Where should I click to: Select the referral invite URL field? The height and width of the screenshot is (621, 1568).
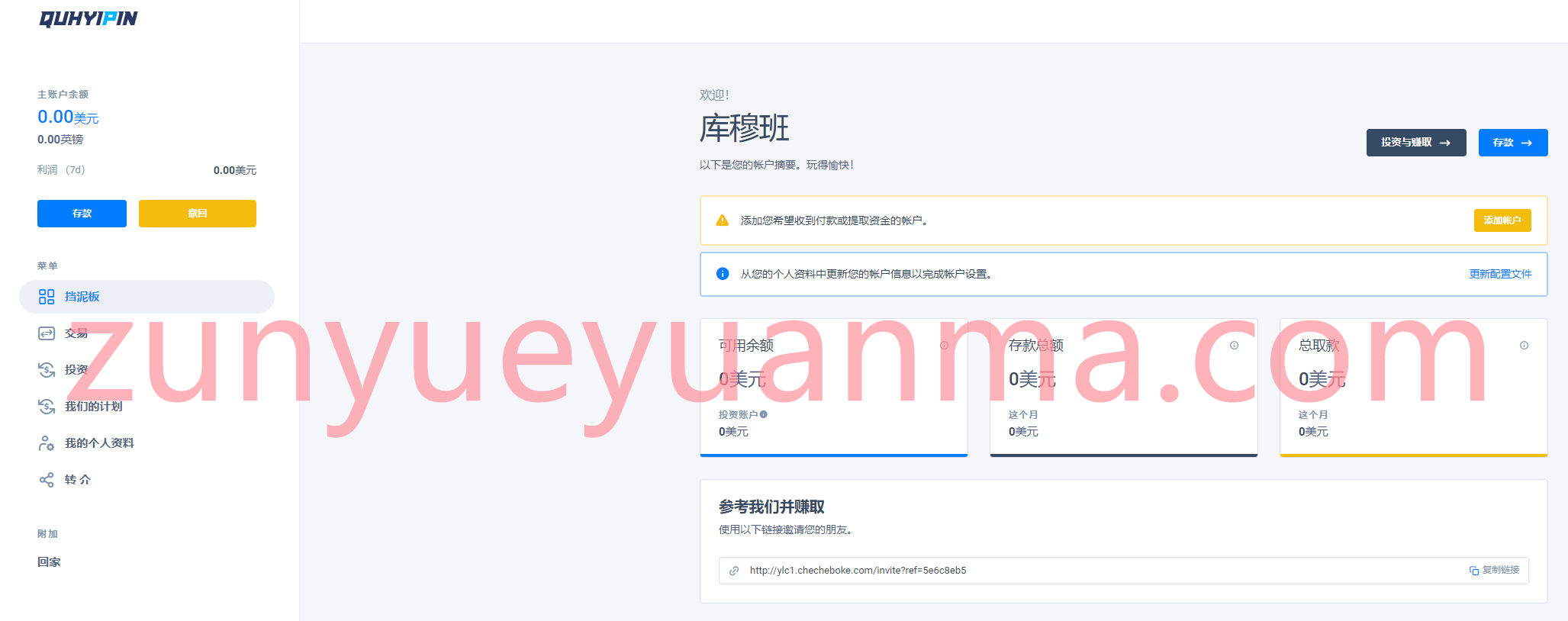tap(1123, 571)
